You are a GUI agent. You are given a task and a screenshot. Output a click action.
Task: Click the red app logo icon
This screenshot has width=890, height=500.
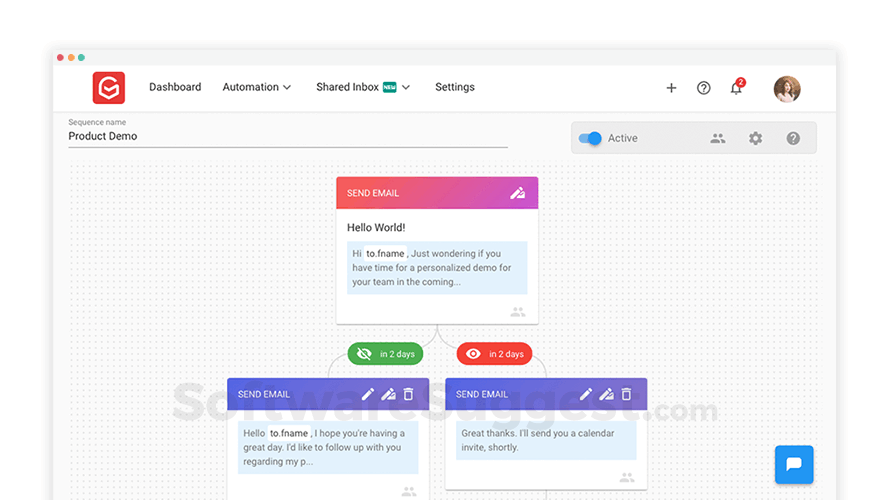[109, 87]
